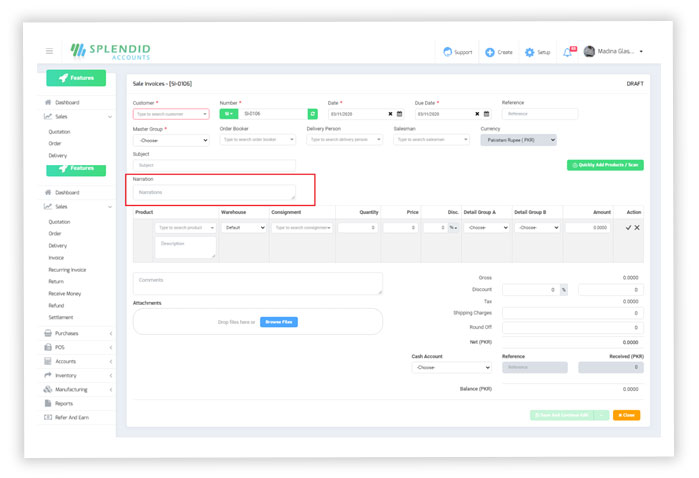Open the product search dropdown in the row
The image size is (699, 478).
pos(185,228)
